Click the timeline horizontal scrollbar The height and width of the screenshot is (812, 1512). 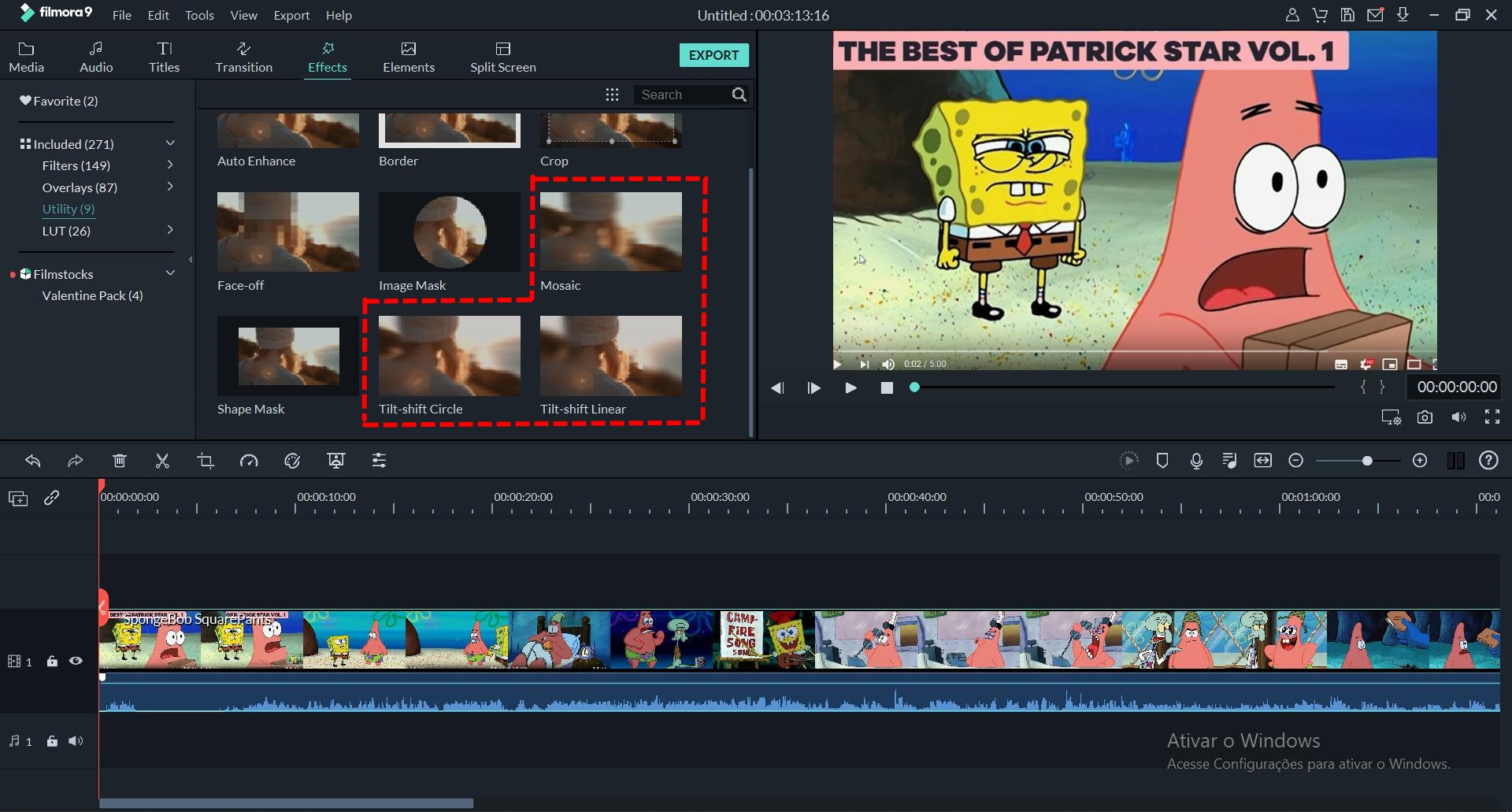tap(287, 803)
